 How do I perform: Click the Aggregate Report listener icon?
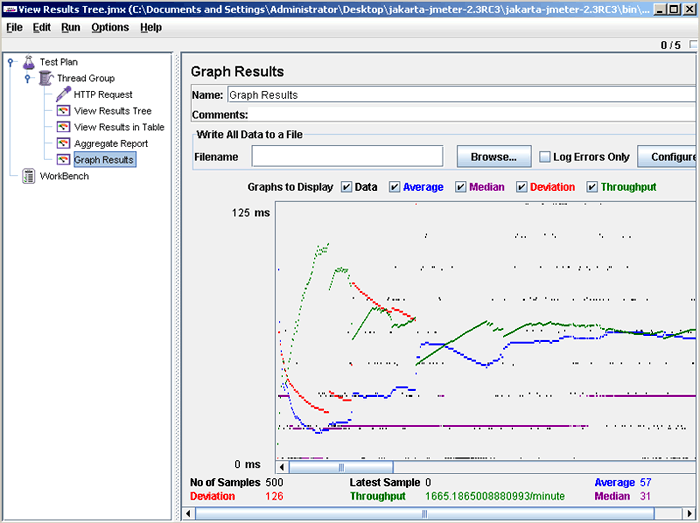[x=62, y=143]
